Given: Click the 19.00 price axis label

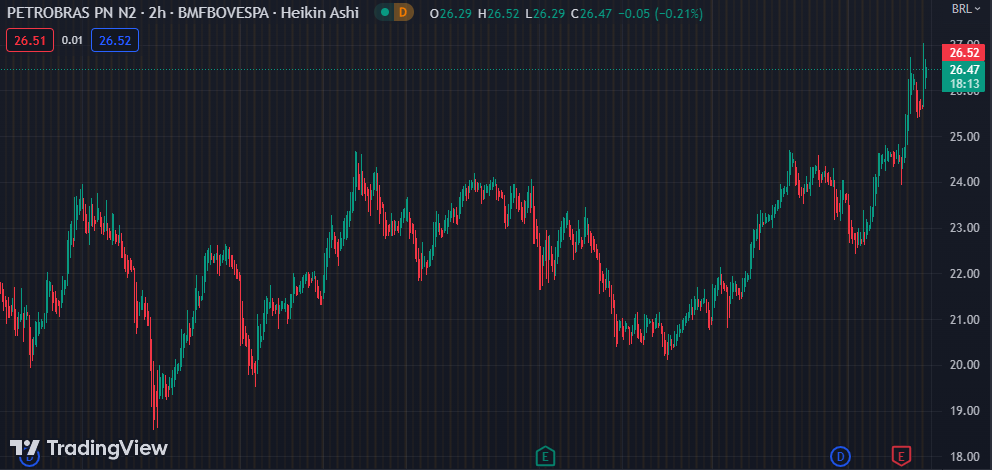Looking at the screenshot, I should tap(964, 411).
